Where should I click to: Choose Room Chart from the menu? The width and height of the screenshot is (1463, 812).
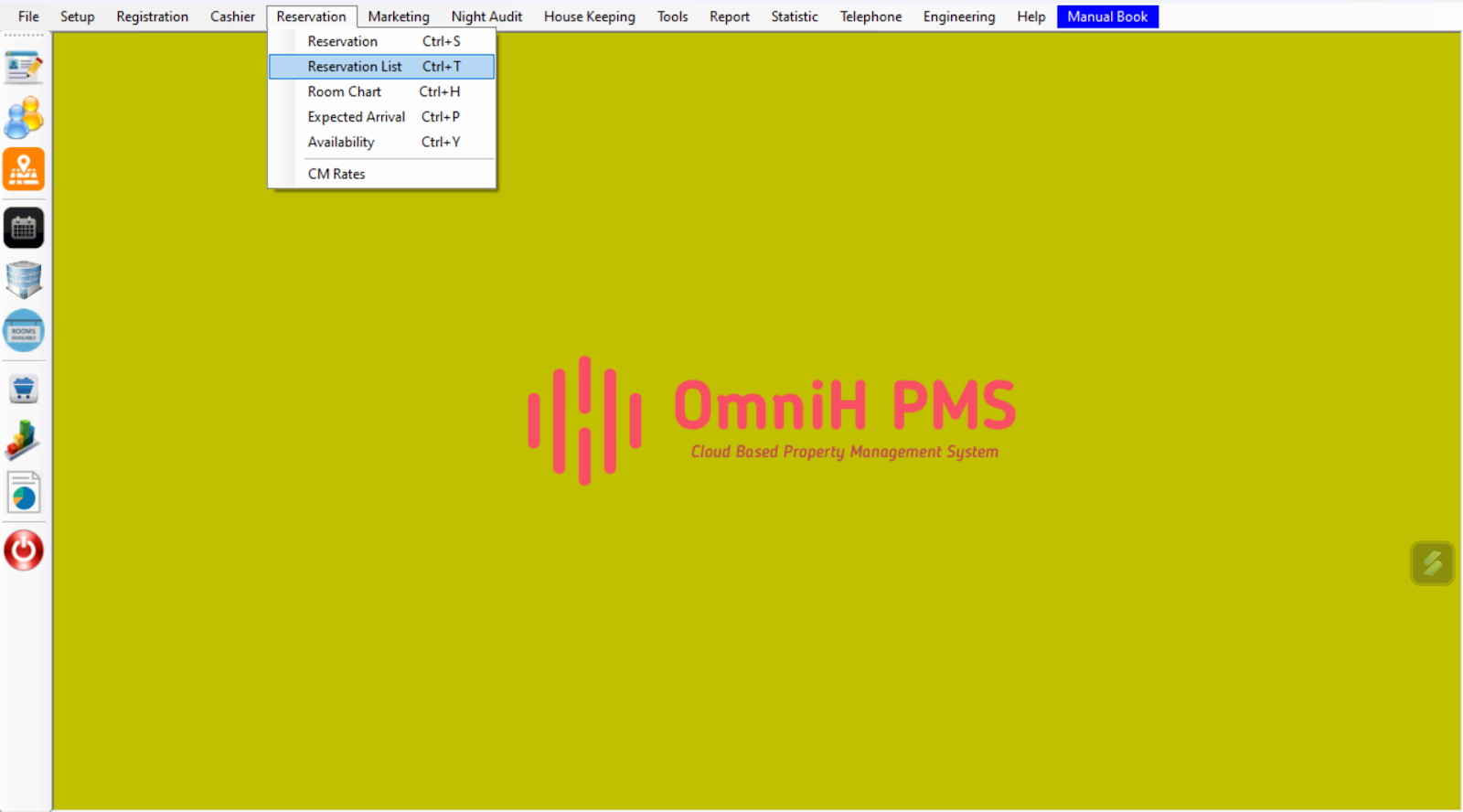[x=382, y=91]
